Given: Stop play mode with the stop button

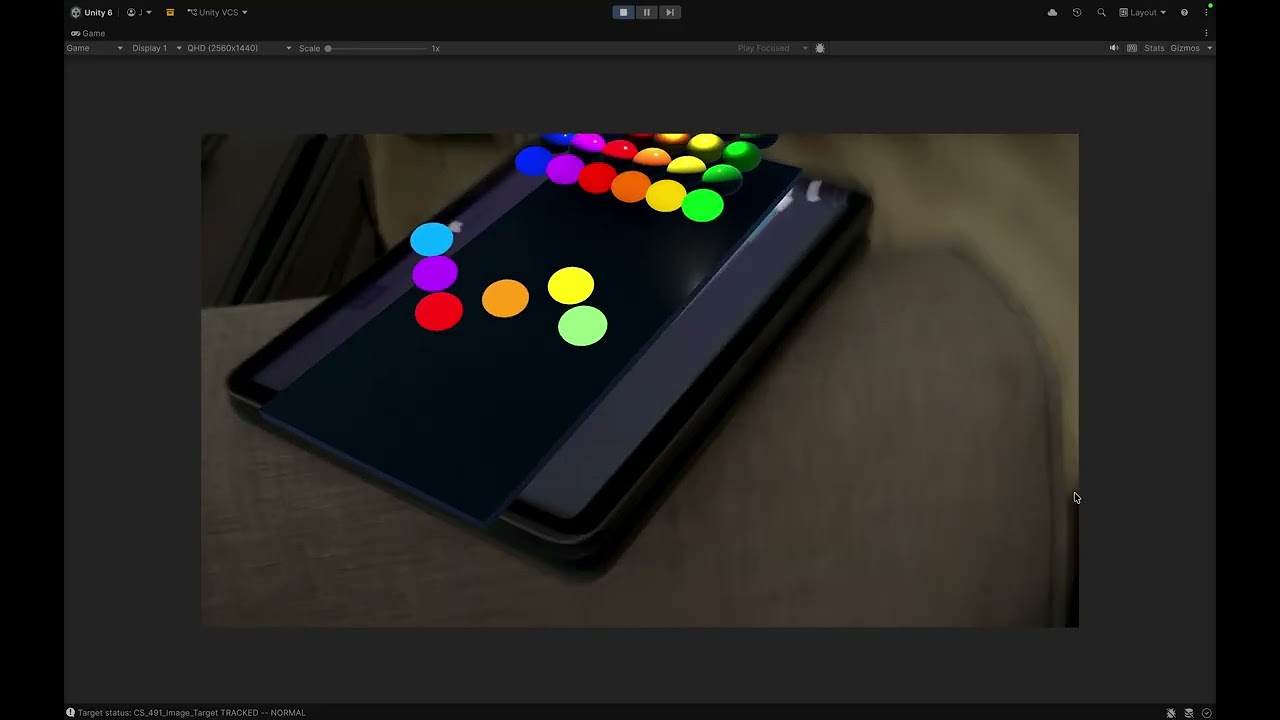Looking at the screenshot, I should (x=623, y=12).
